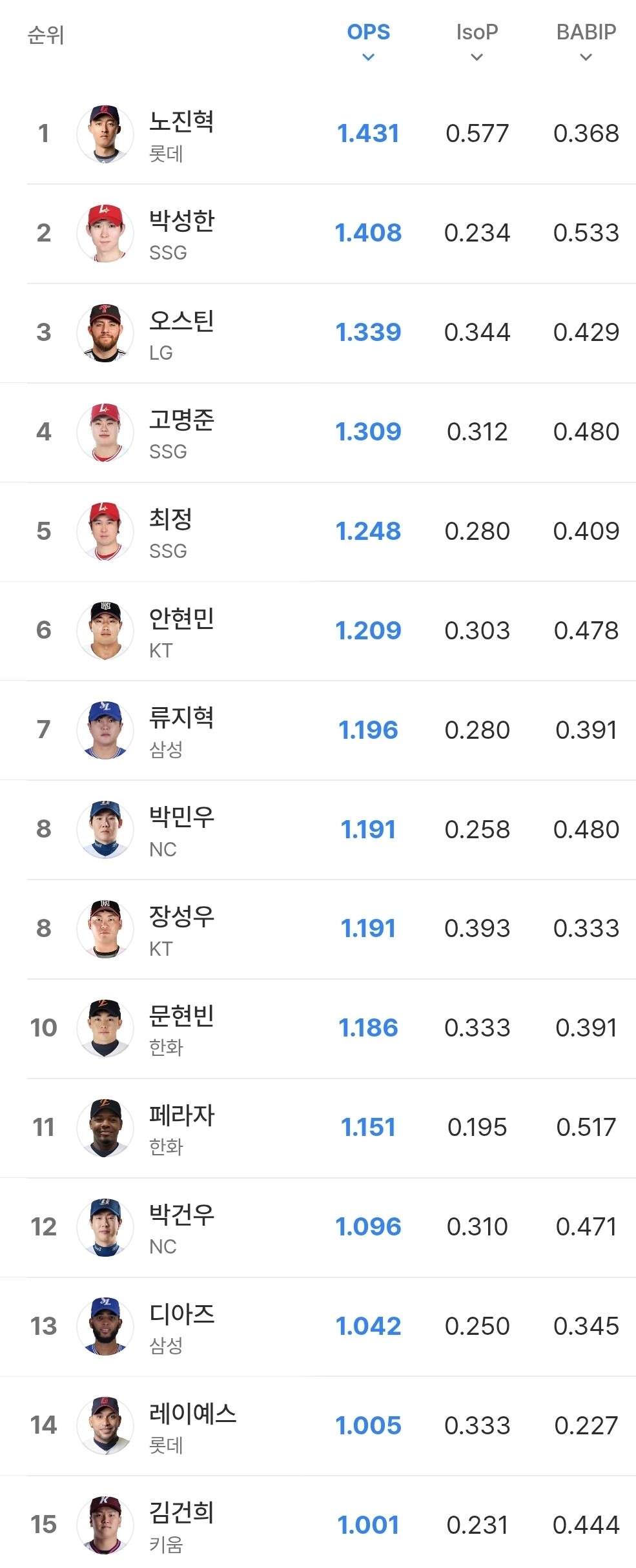Viewport: 636px width, 1568px height.
Task: Tap 오스틴 LG player avatar
Action: click(x=105, y=333)
